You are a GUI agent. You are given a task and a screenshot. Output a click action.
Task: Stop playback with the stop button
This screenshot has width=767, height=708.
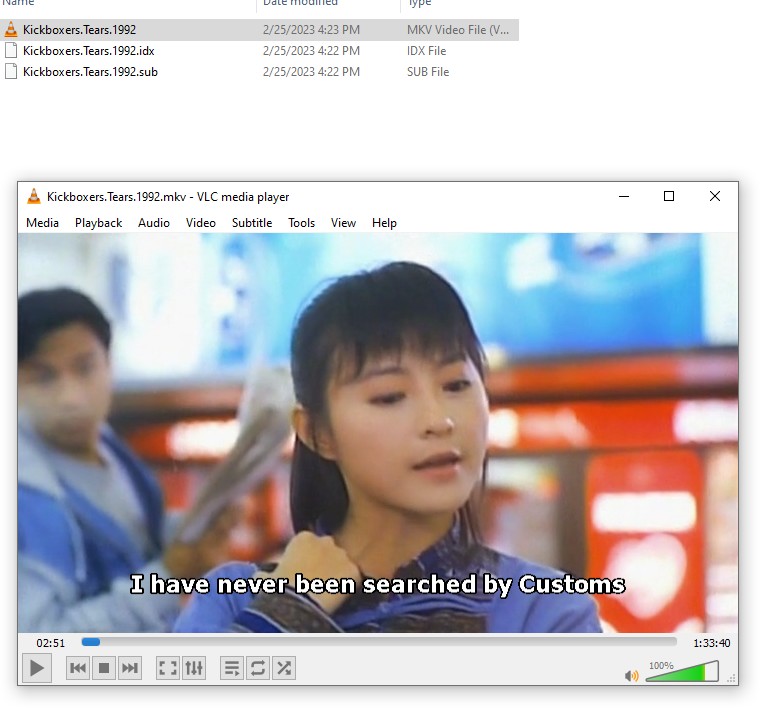pyautogui.click(x=104, y=668)
